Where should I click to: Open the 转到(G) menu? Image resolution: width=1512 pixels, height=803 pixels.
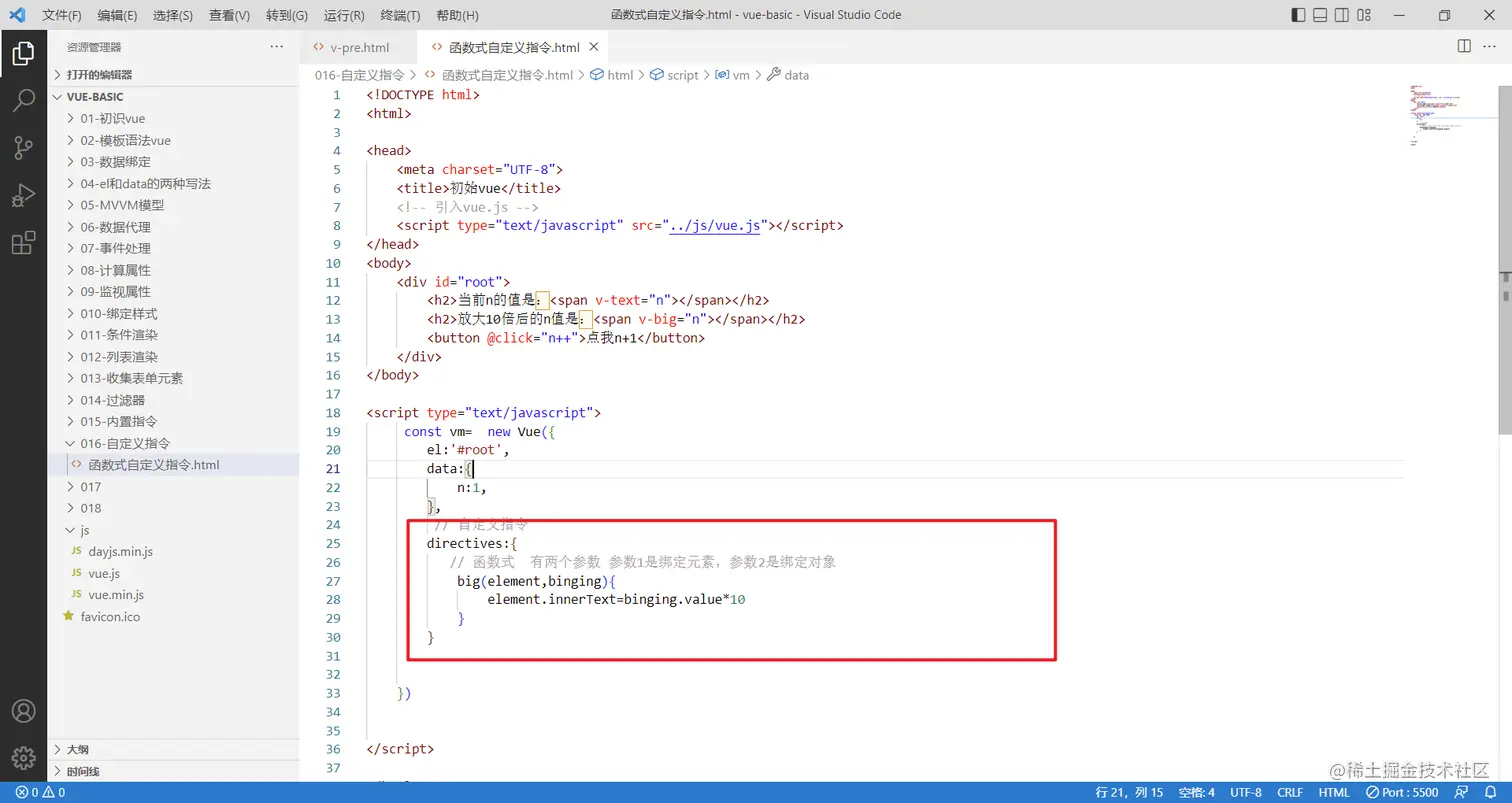(287, 15)
